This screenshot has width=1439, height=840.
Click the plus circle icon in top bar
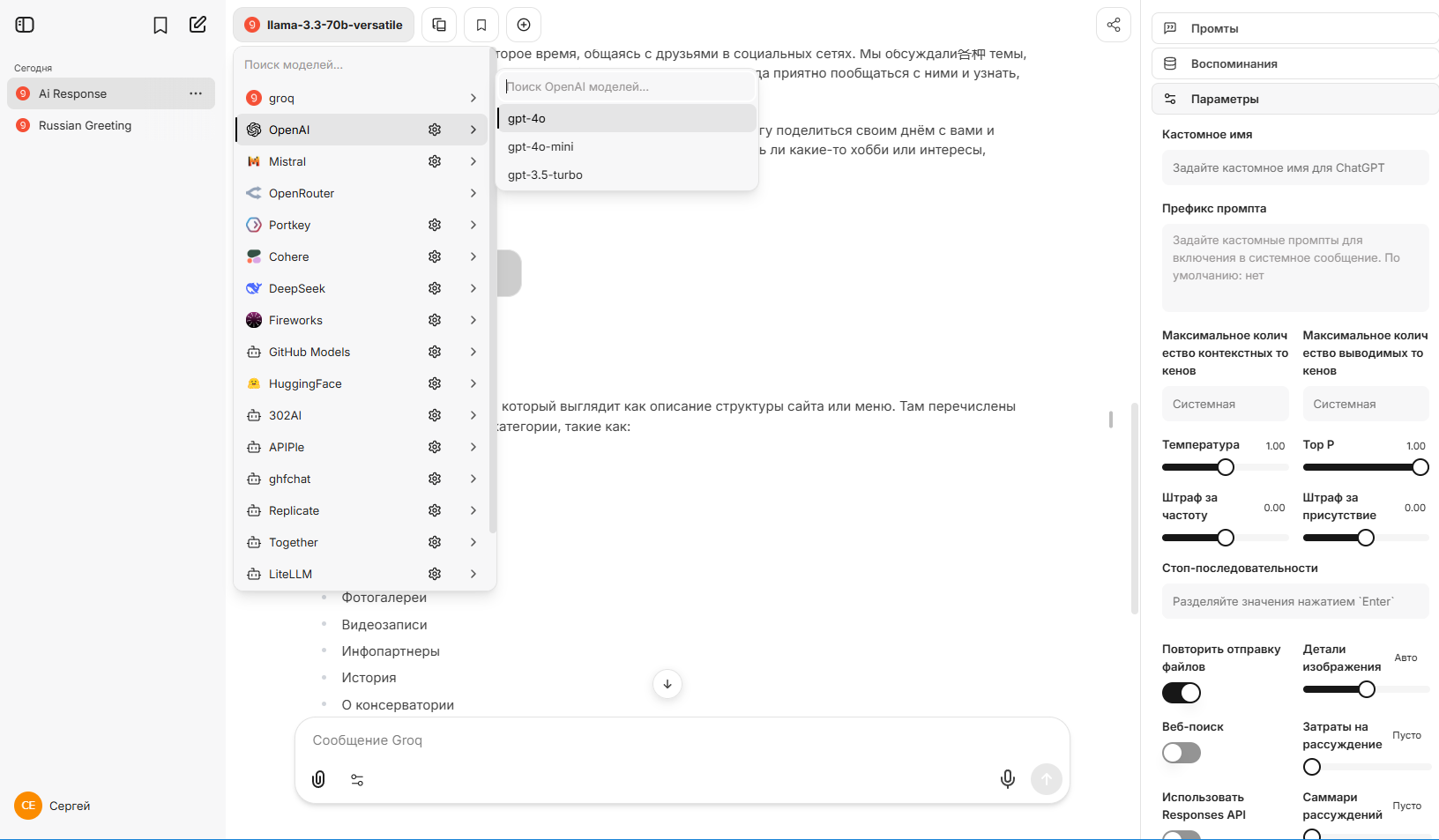pos(524,25)
